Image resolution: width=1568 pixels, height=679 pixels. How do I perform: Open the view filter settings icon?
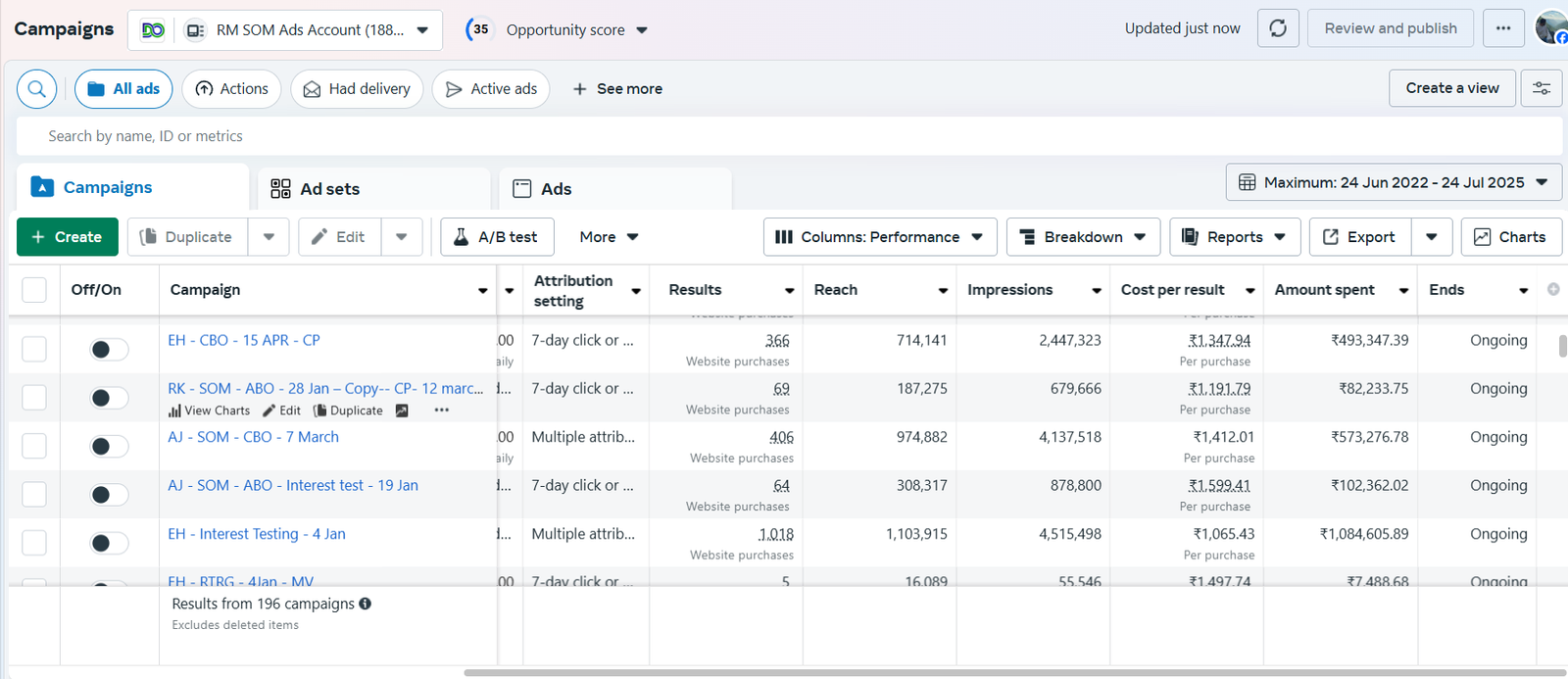point(1542,88)
